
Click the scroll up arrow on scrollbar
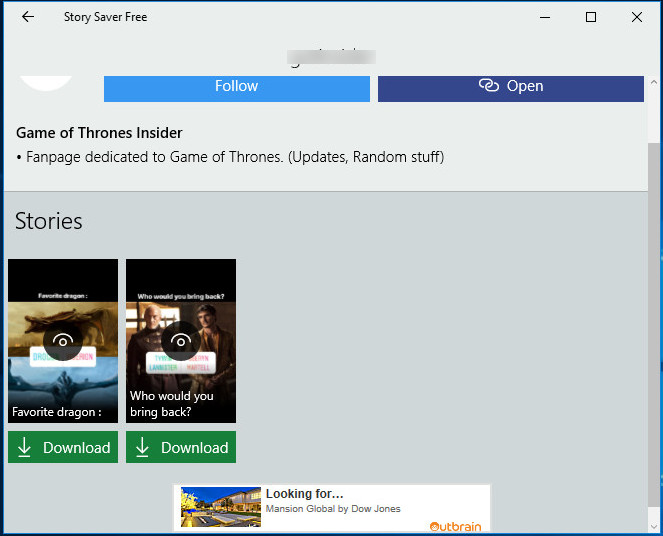(x=654, y=82)
